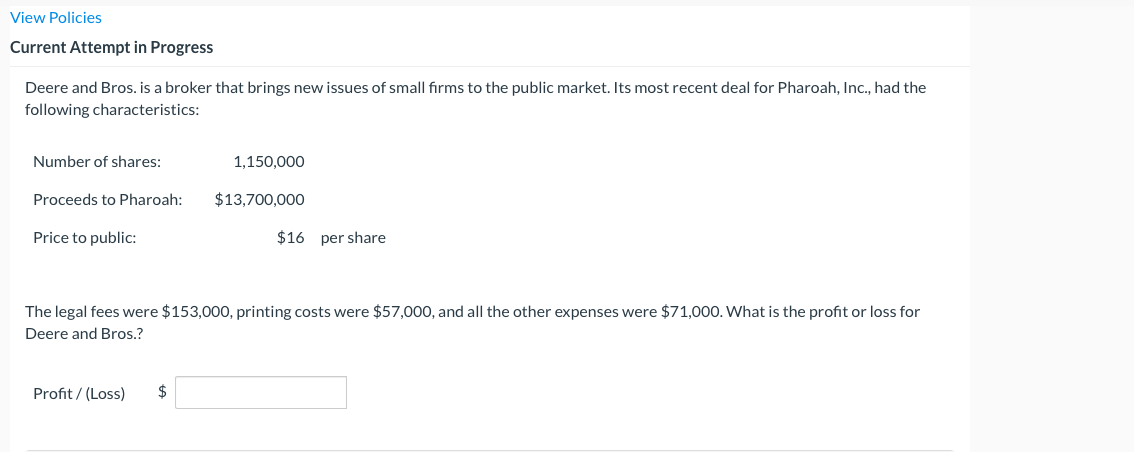Select the $16 price value
This screenshot has height=452, width=1134.
pyautogui.click(x=290, y=238)
